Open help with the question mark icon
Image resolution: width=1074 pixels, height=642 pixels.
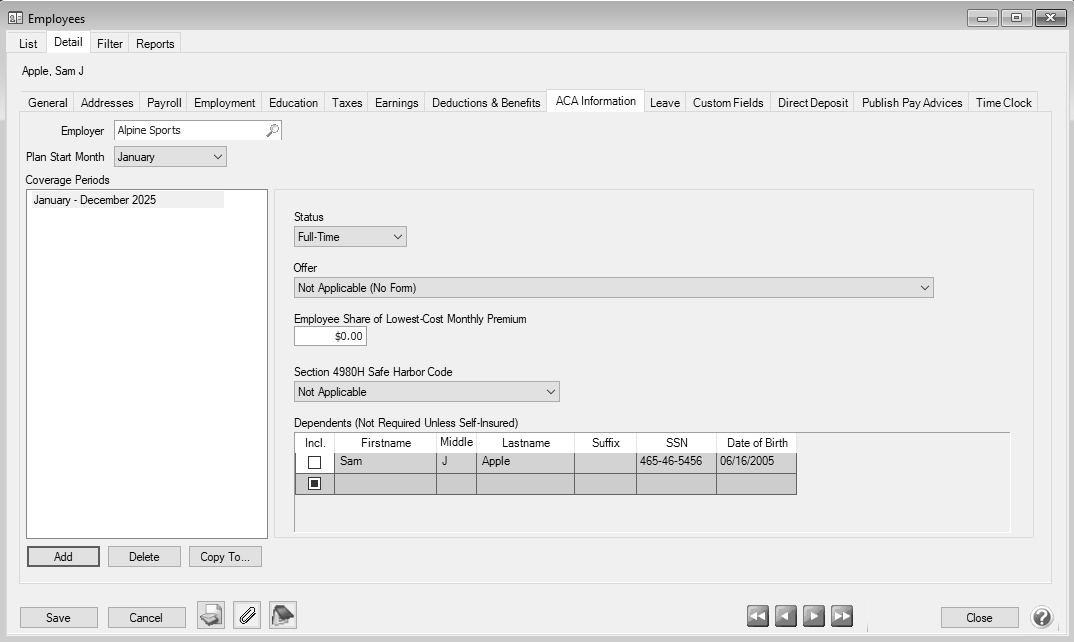pos(1041,617)
